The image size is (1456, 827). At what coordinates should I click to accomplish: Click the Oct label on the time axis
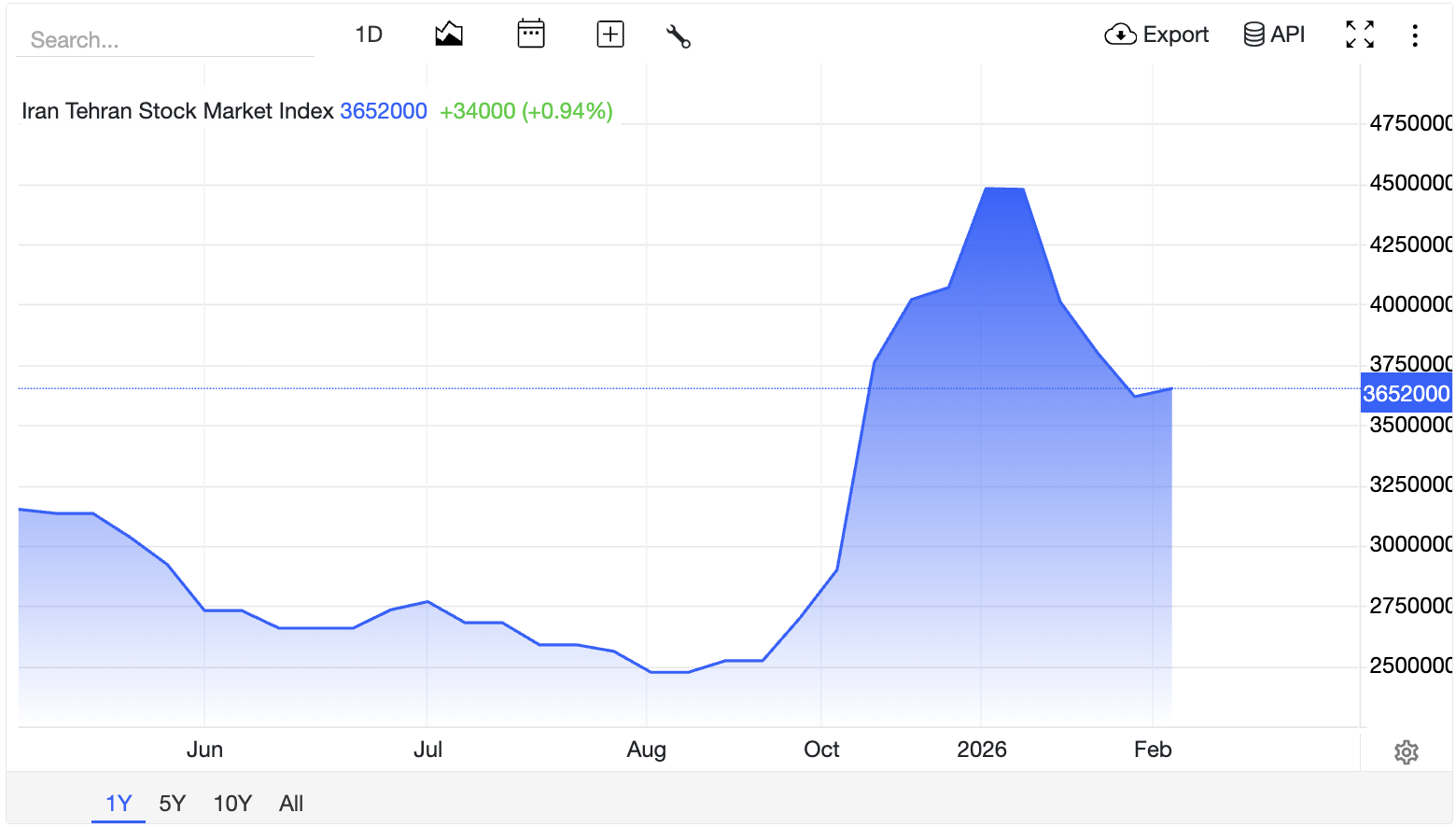click(821, 750)
